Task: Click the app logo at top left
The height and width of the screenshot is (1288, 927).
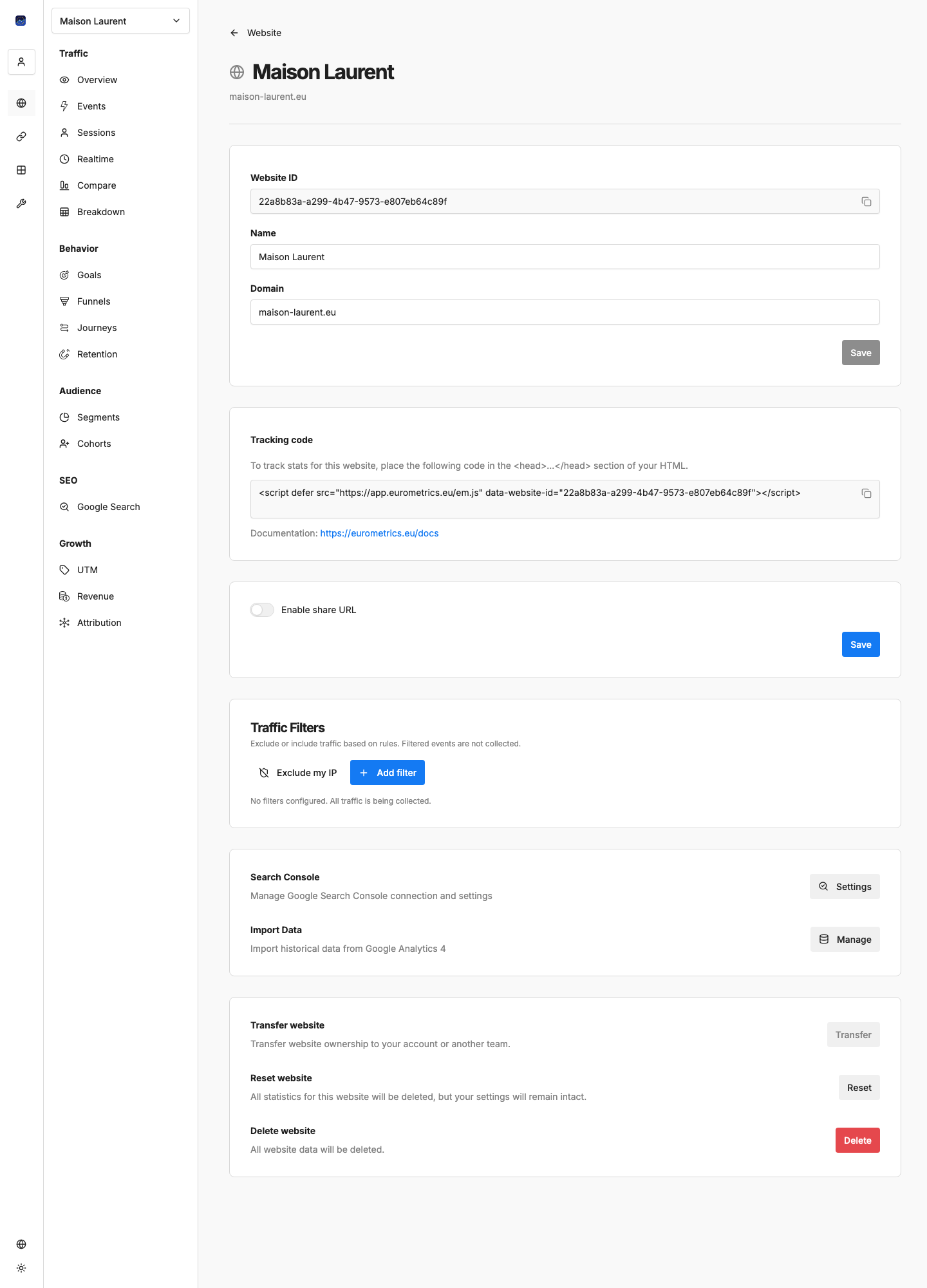Action: click(21, 21)
